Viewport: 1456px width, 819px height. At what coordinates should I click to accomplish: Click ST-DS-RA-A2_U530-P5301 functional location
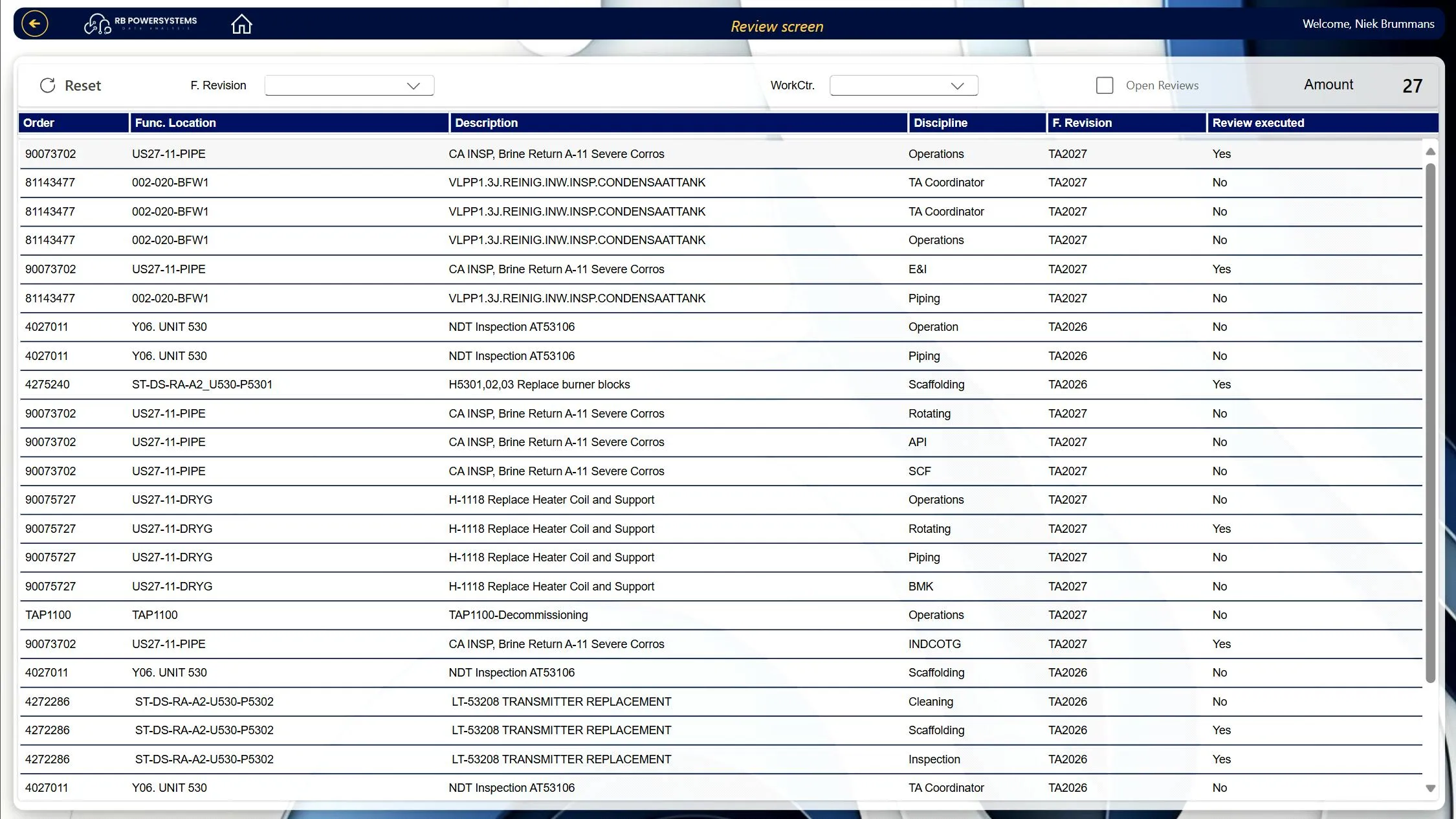[202, 385]
